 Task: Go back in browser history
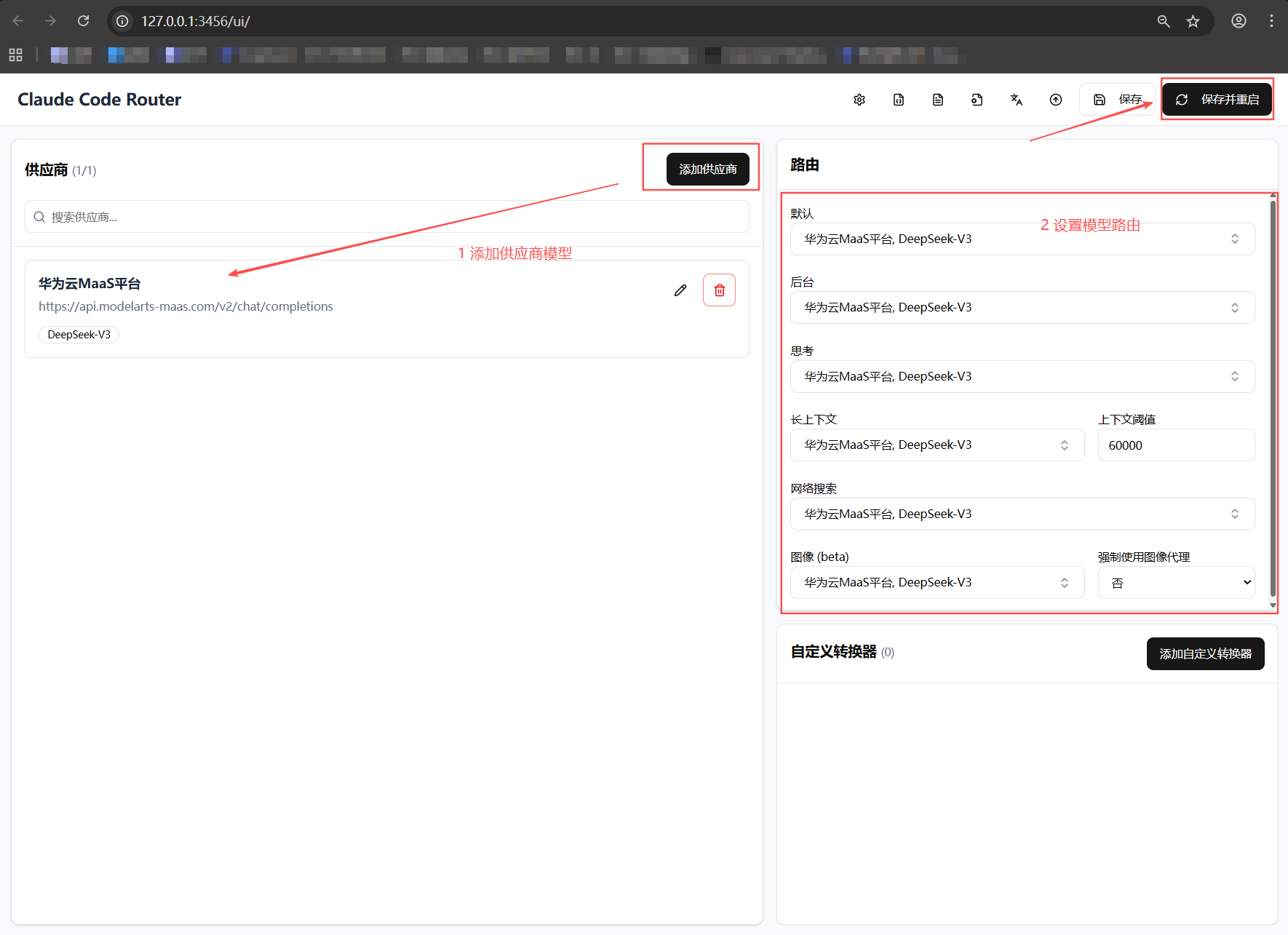[x=18, y=21]
